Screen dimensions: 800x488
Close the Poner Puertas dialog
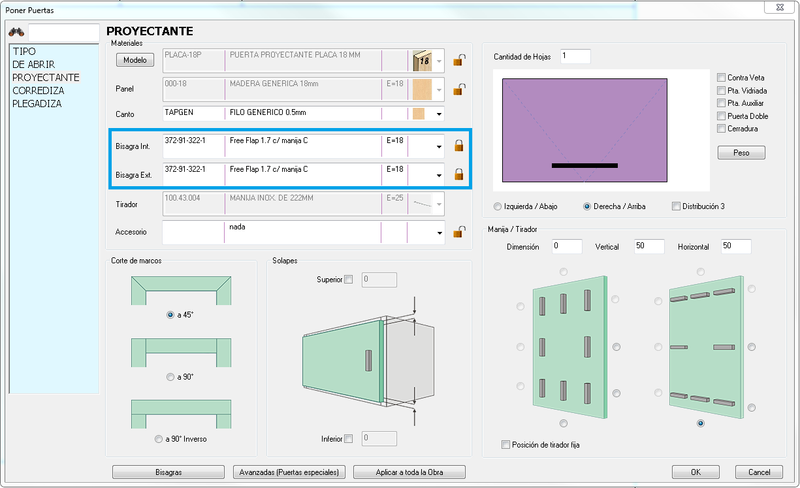point(779,8)
